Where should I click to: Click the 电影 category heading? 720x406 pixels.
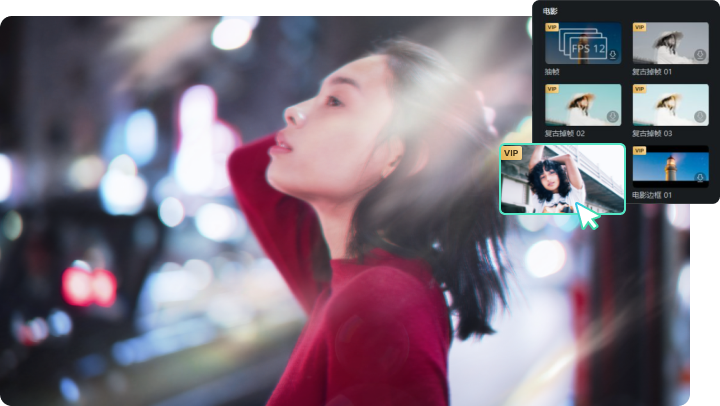(x=550, y=11)
